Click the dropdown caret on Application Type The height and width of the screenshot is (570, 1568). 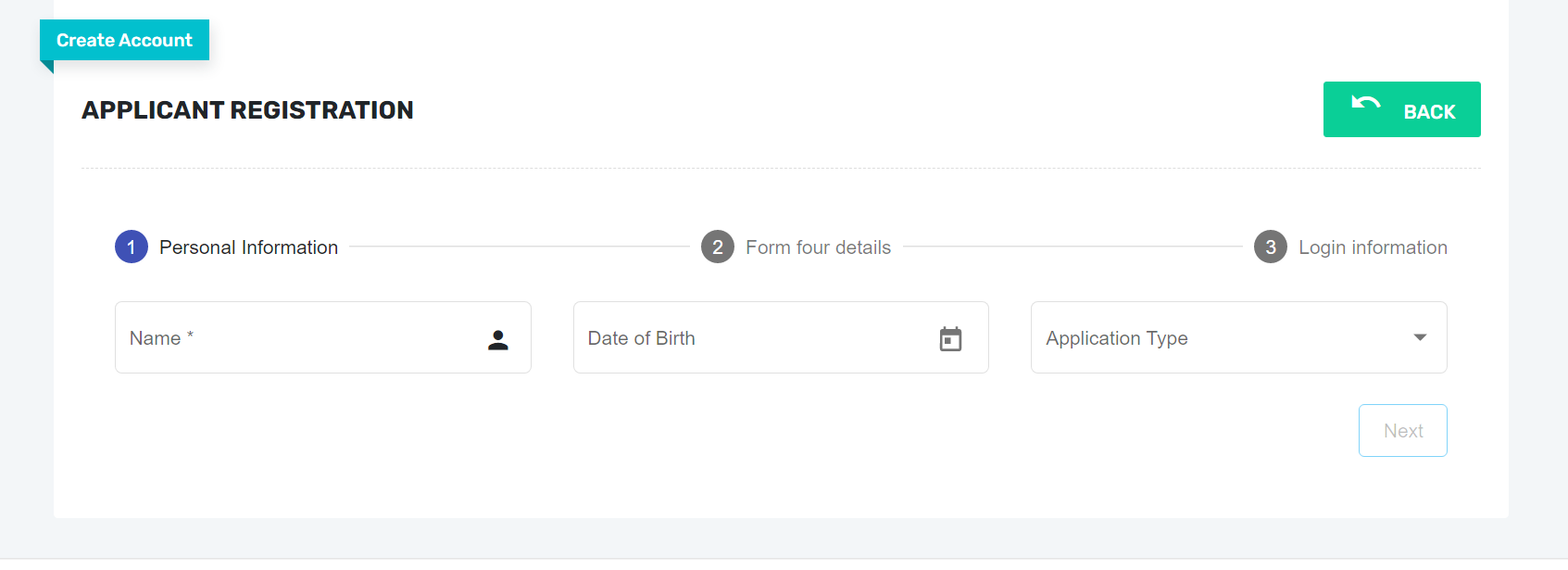point(1419,337)
